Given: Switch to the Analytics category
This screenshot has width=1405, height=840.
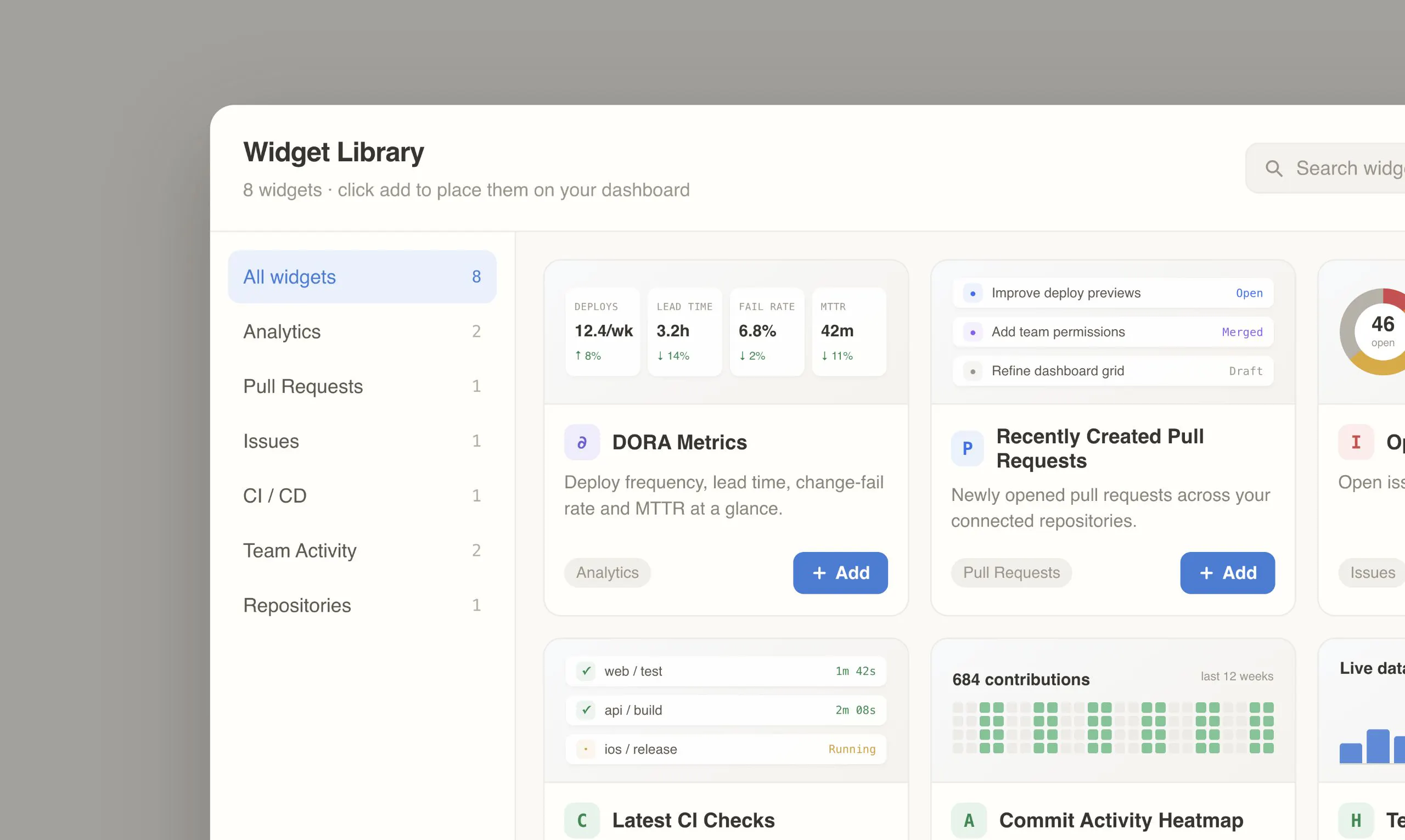Looking at the screenshot, I should point(362,332).
